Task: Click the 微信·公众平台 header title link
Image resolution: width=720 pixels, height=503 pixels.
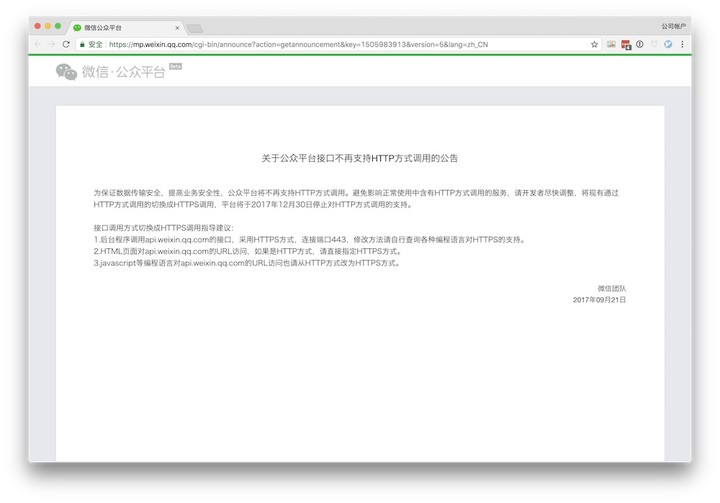Action: [x=123, y=72]
